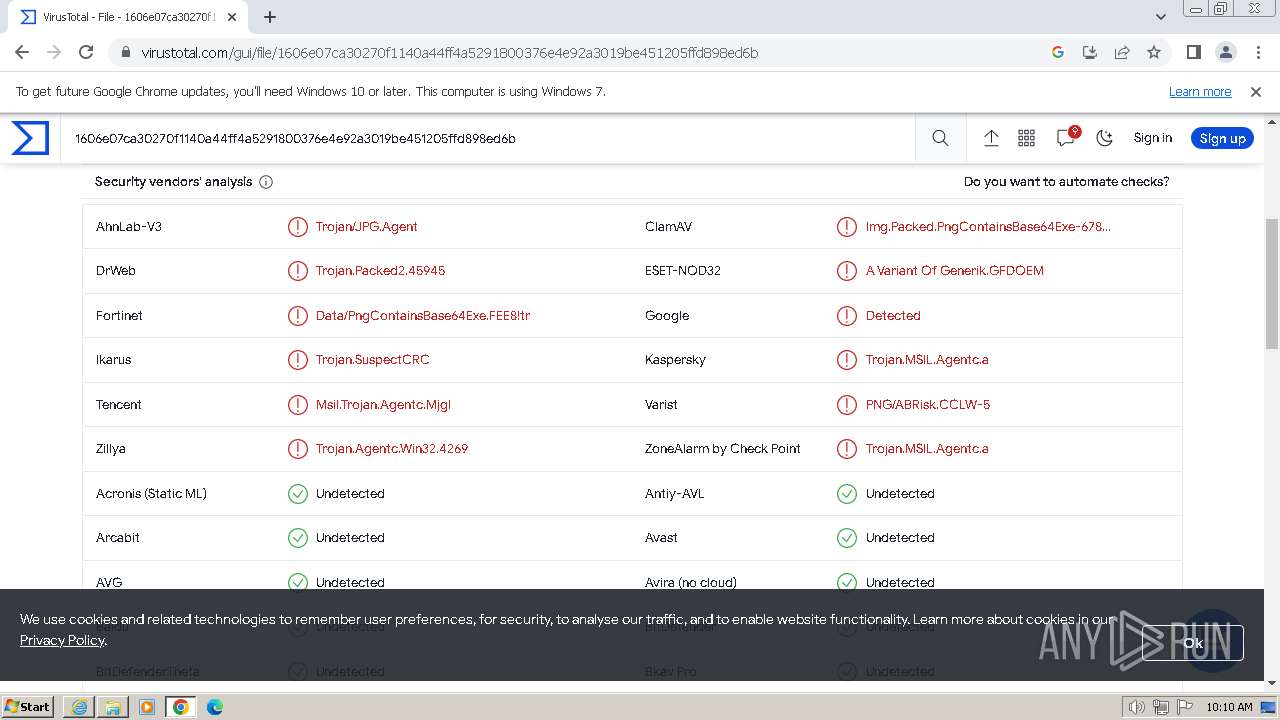
Task: Toggle dark mode moon icon
Action: click(1105, 138)
